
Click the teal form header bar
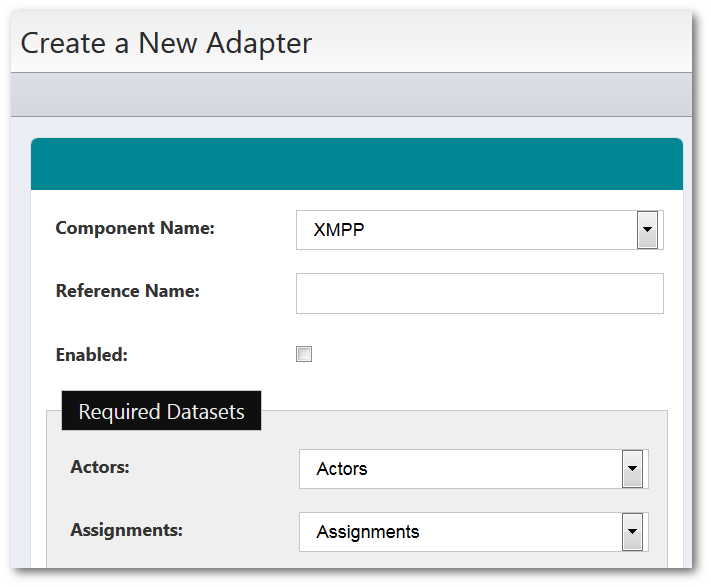coord(356,164)
